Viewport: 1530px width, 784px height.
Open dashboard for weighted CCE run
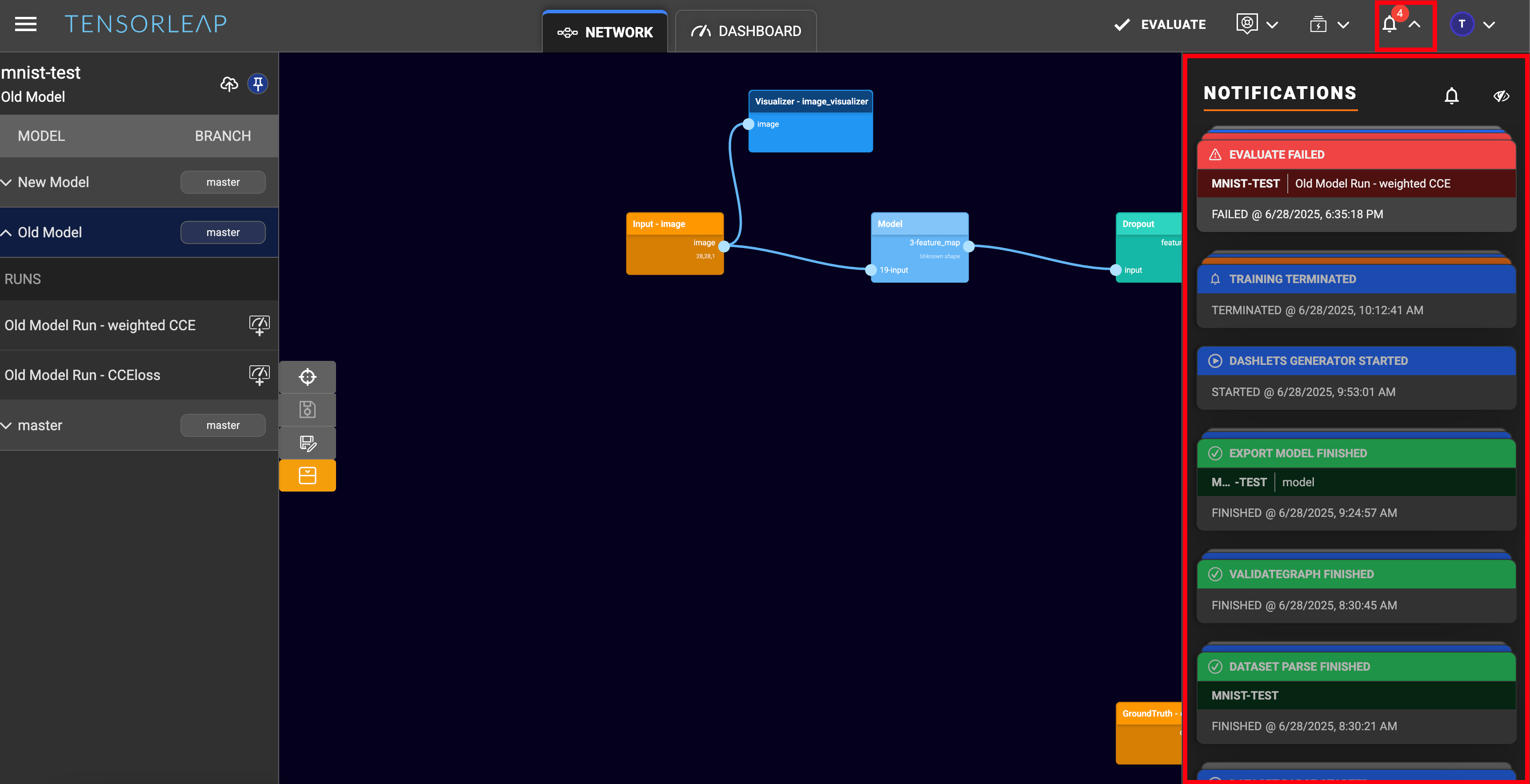pos(259,325)
